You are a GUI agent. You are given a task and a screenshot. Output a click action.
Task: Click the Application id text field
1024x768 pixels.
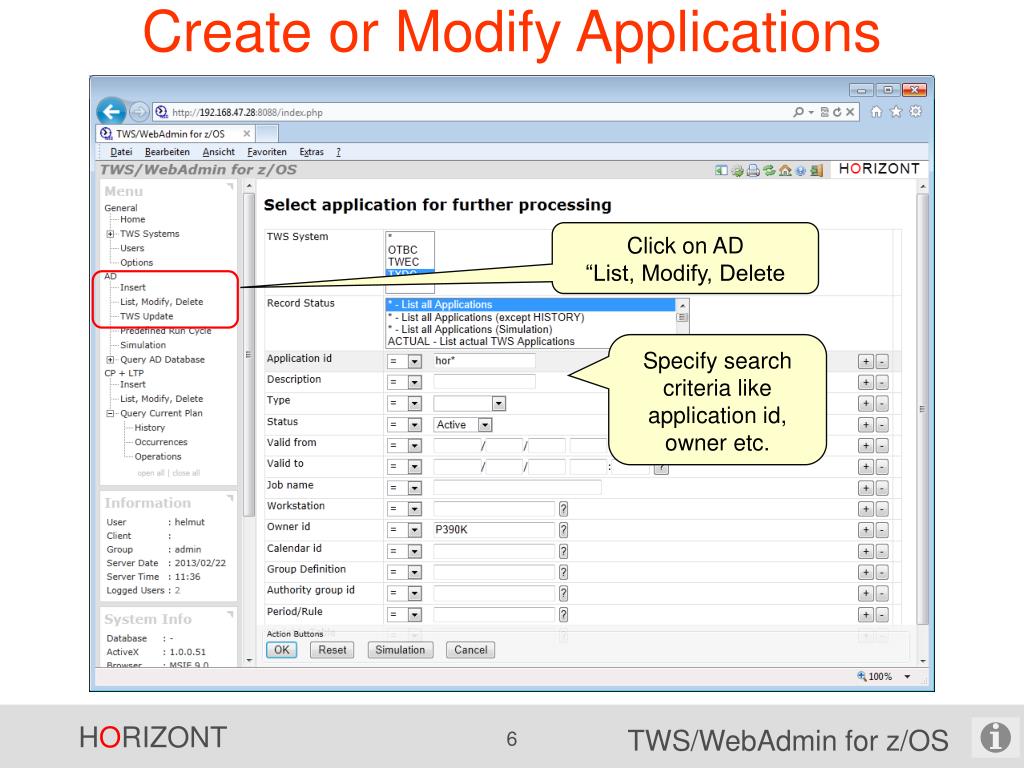(484, 361)
